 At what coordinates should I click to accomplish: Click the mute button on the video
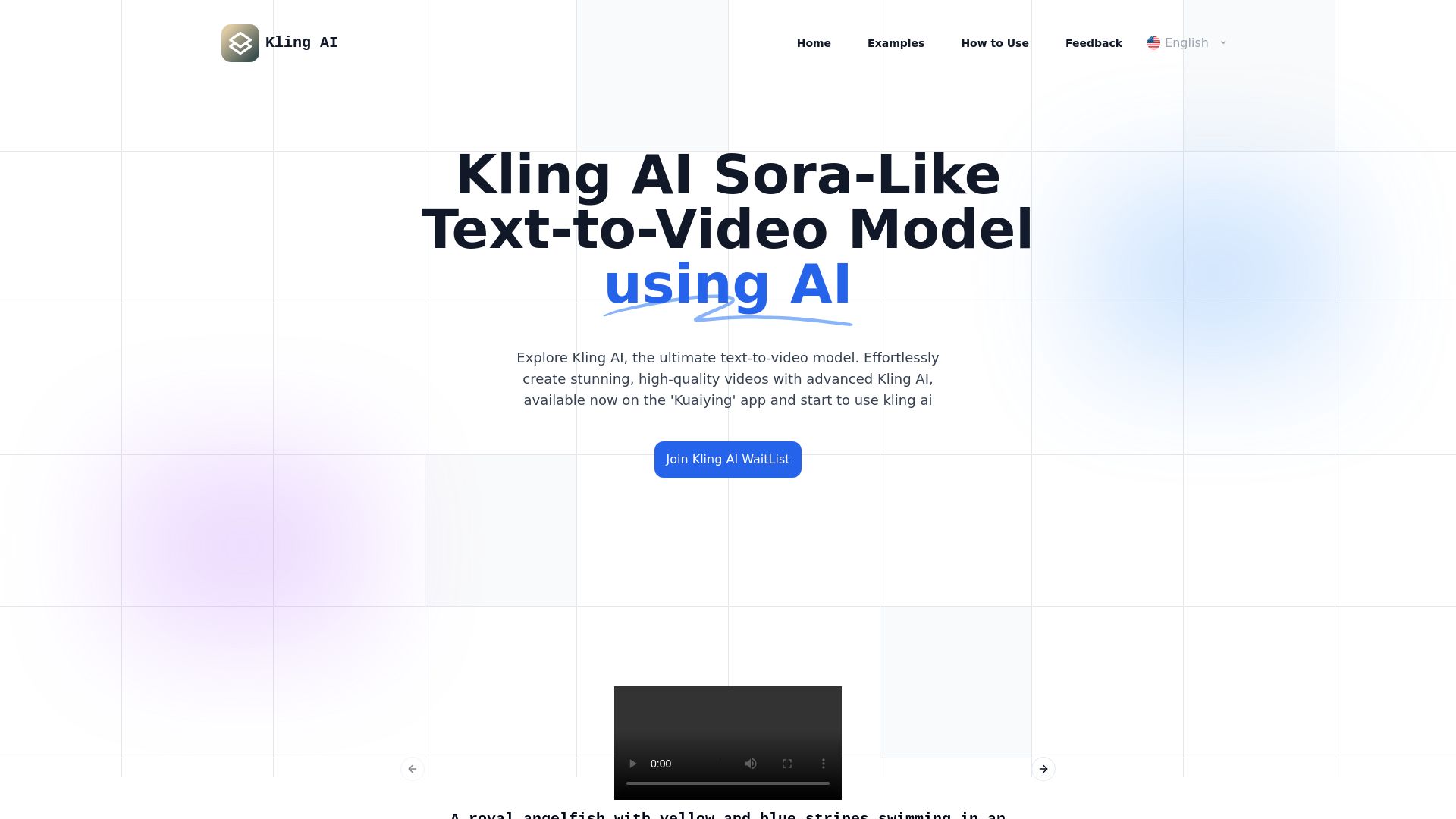point(750,763)
